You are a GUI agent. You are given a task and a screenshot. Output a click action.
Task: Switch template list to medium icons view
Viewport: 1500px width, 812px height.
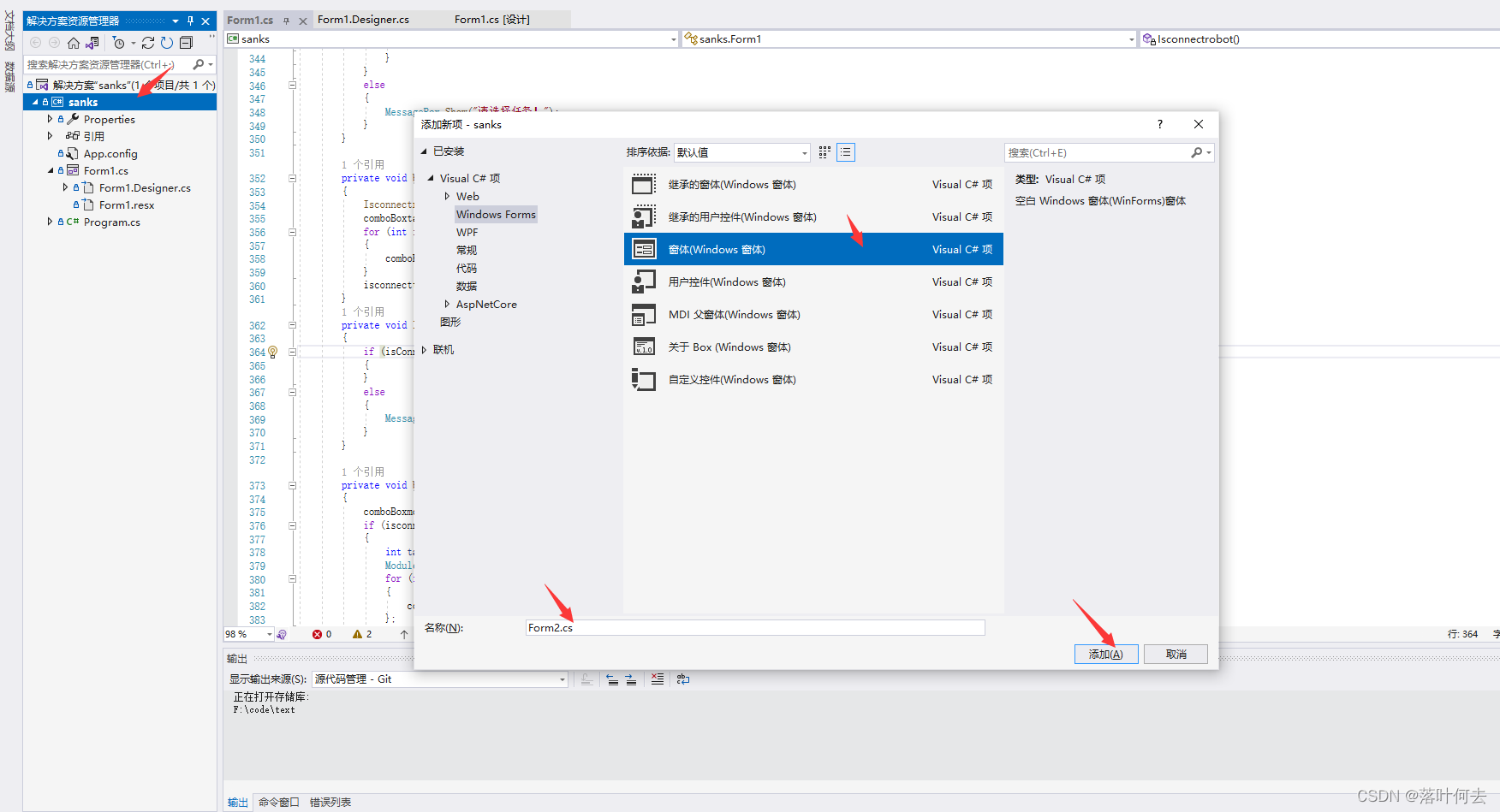(x=824, y=152)
